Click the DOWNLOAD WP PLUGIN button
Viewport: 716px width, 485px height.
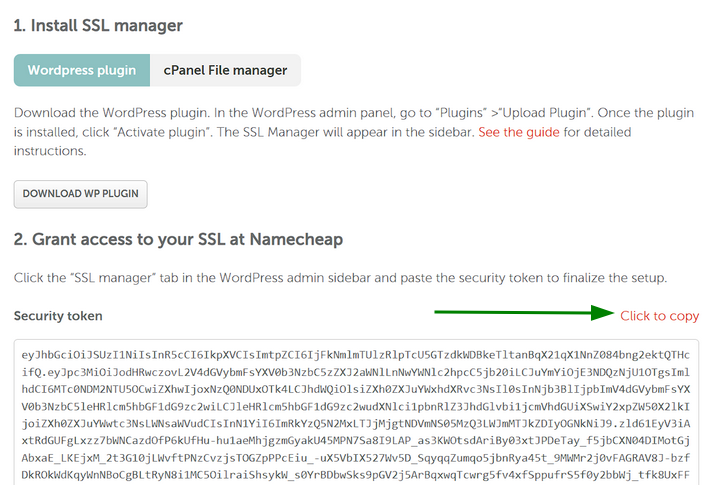click(80, 194)
